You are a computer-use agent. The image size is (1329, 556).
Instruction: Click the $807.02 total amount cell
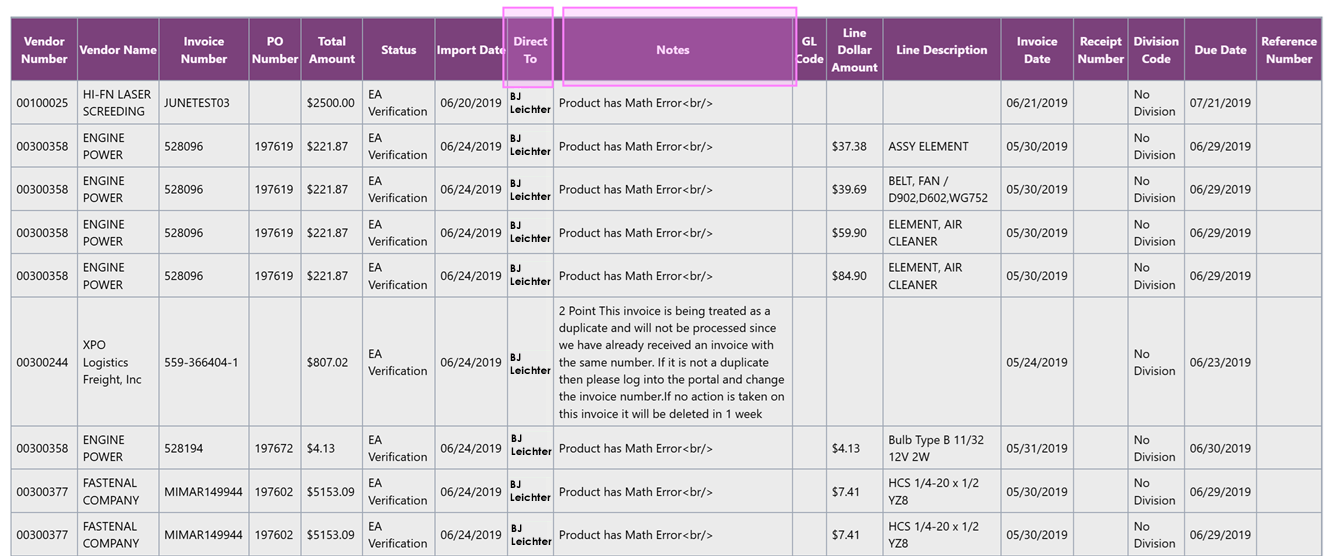(x=327, y=362)
